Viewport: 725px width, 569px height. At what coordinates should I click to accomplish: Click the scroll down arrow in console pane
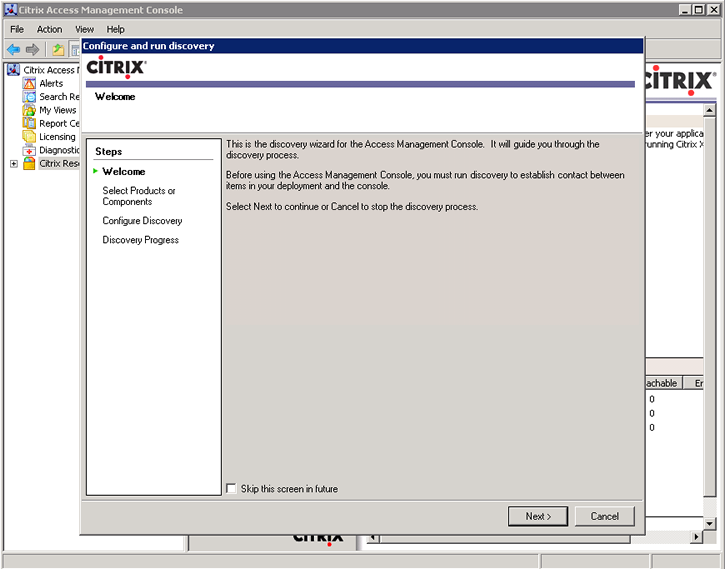[x=709, y=523]
